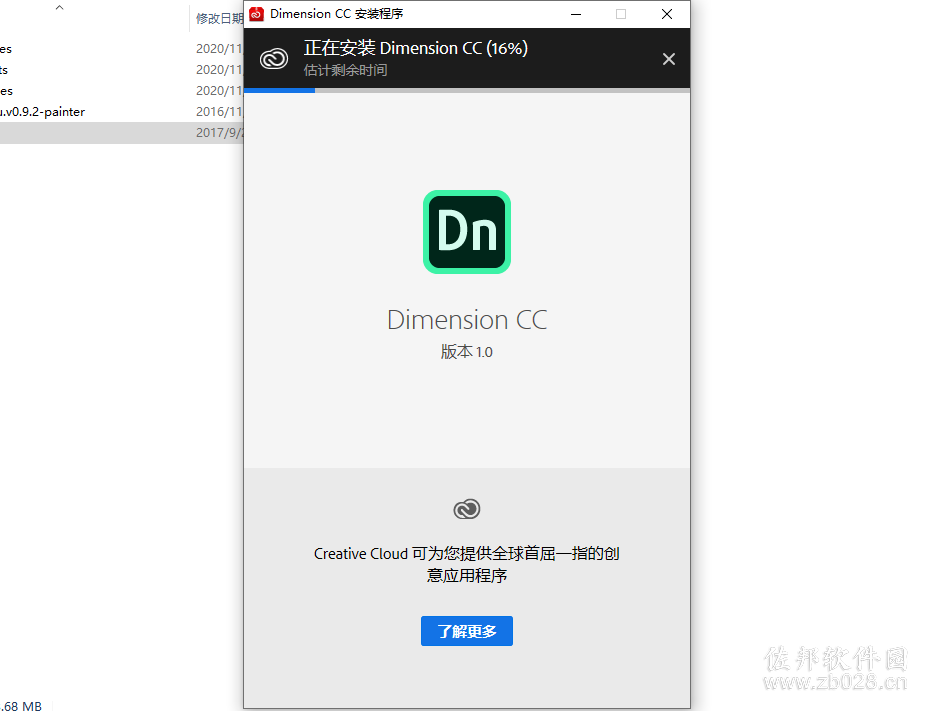Click the 了解更多 button
This screenshot has width=931, height=711.
(467, 631)
